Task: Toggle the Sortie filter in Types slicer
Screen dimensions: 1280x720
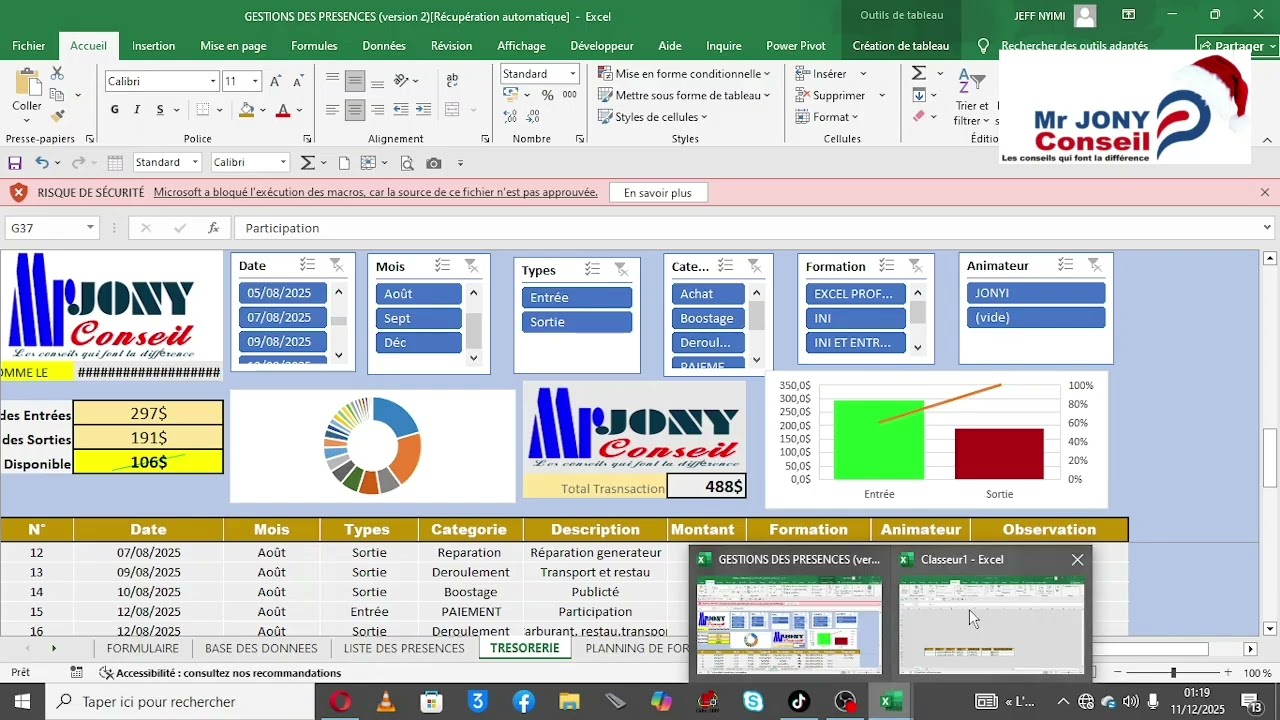Action: pos(577,322)
